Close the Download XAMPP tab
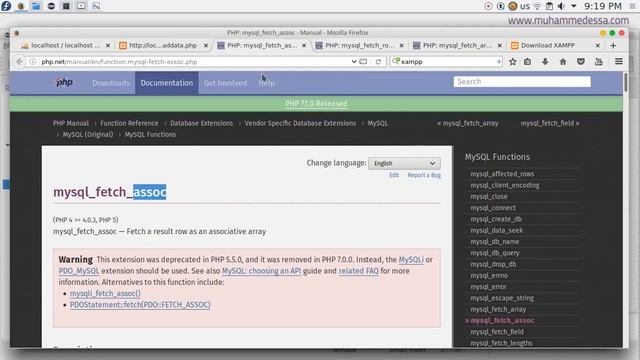Image resolution: width=640 pixels, height=360 pixels. [x=598, y=46]
